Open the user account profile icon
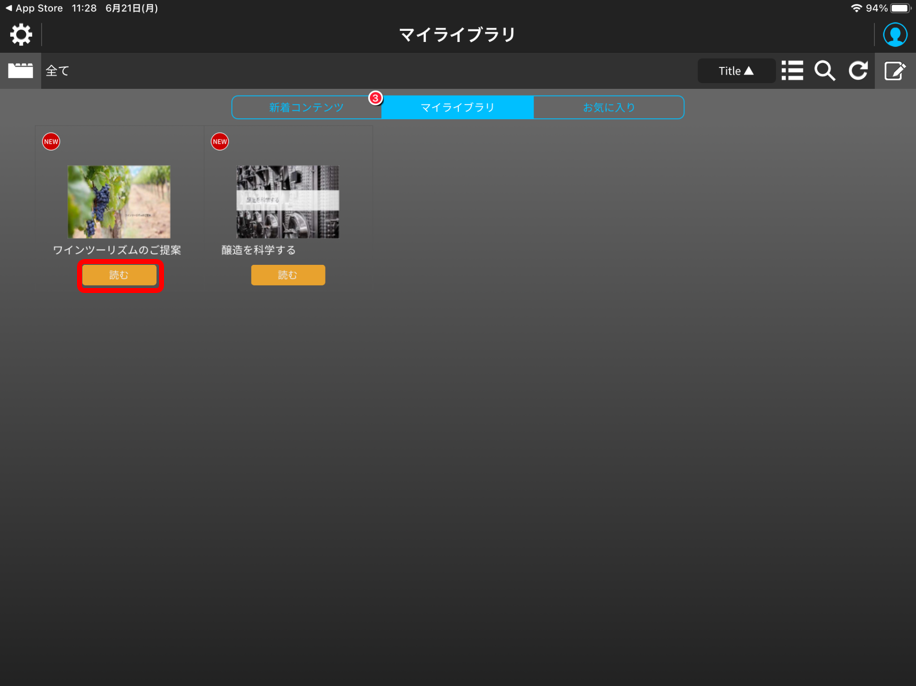Viewport: 916px width, 686px height. [895, 35]
